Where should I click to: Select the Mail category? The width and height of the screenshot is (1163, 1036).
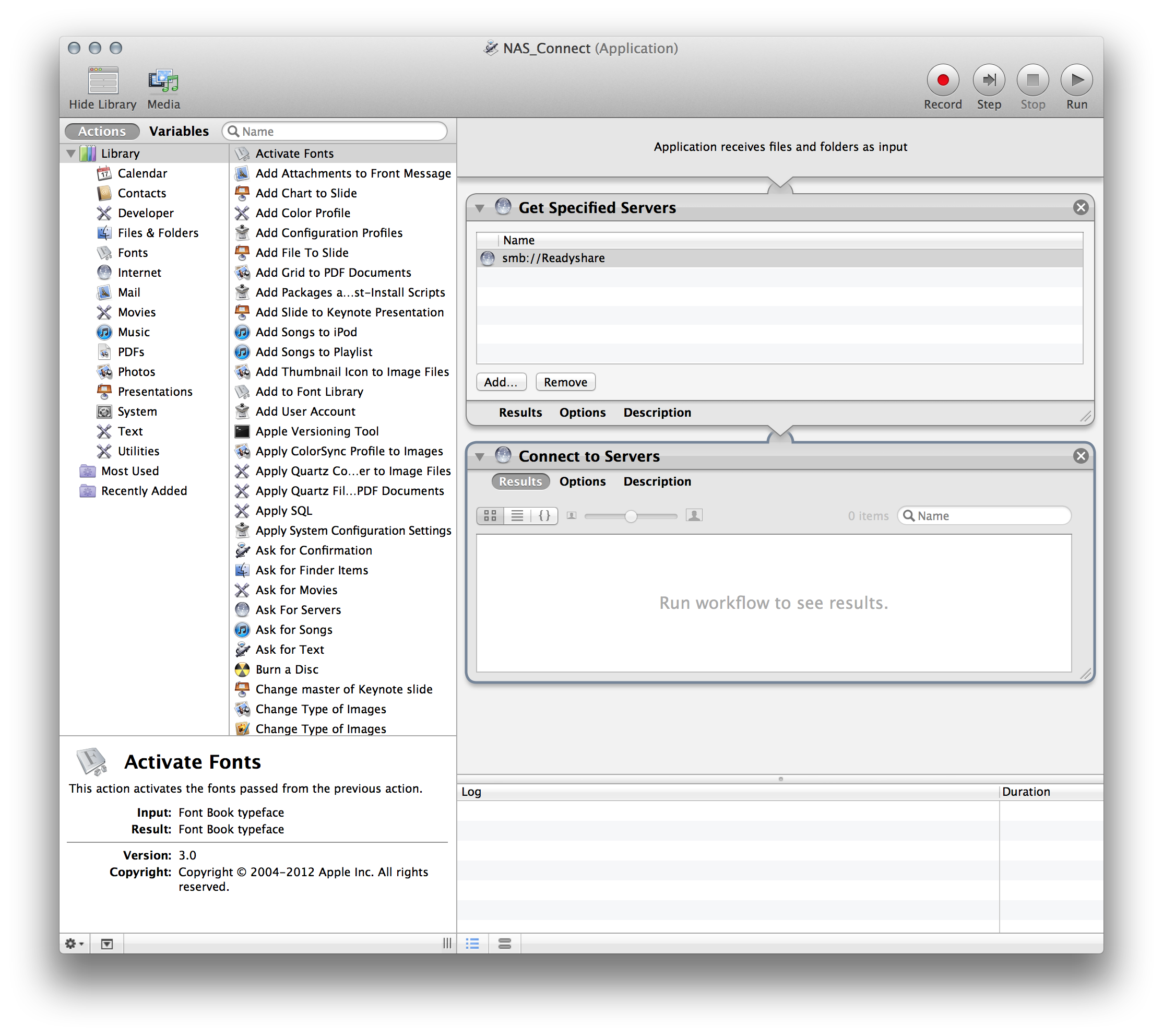[128, 292]
